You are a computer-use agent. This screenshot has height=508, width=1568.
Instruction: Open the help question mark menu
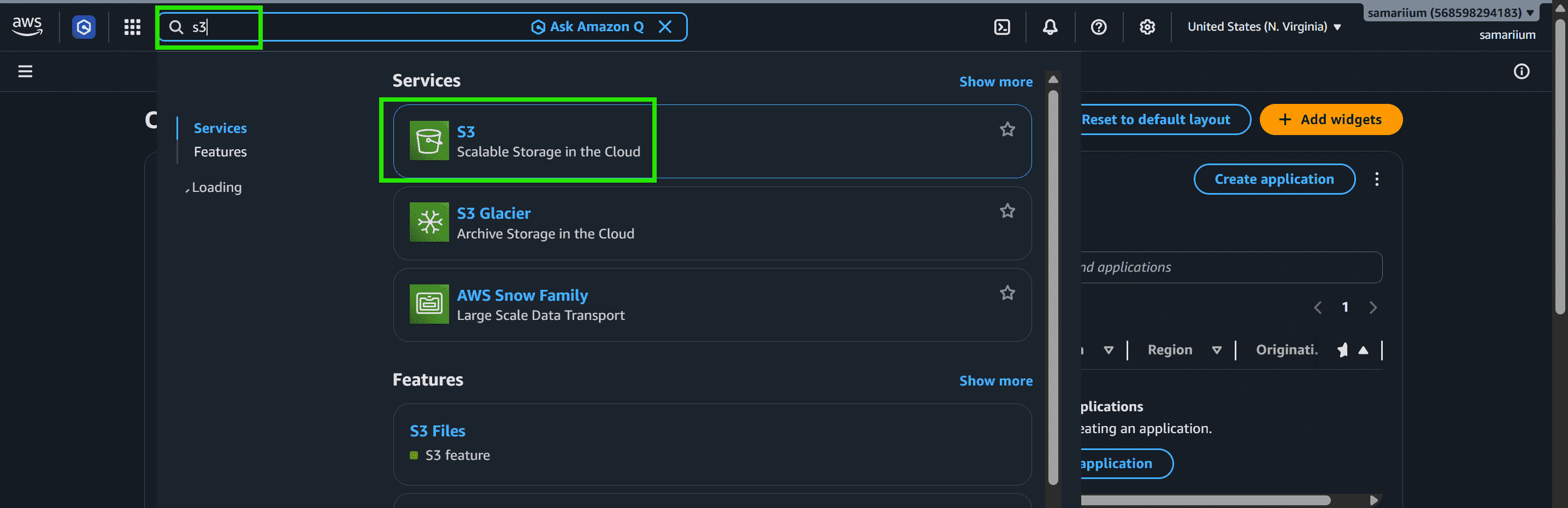tap(1099, 27)
